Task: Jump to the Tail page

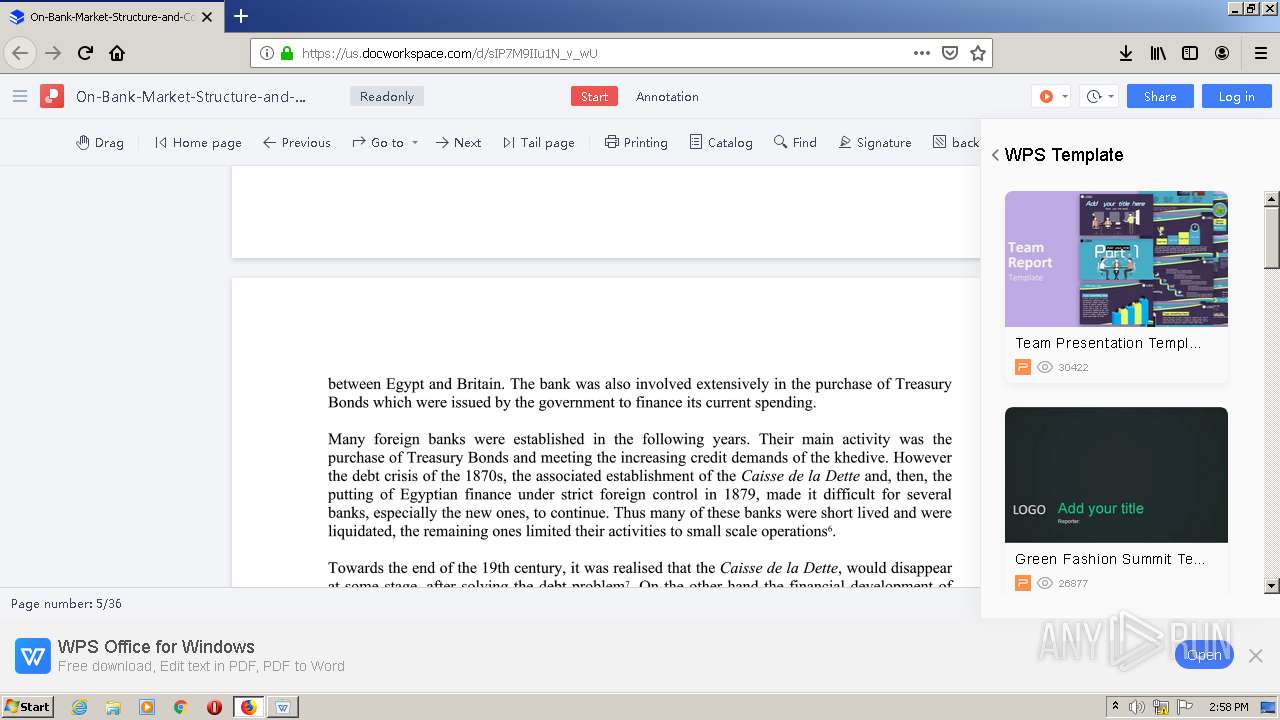Action: click(539, 142)
